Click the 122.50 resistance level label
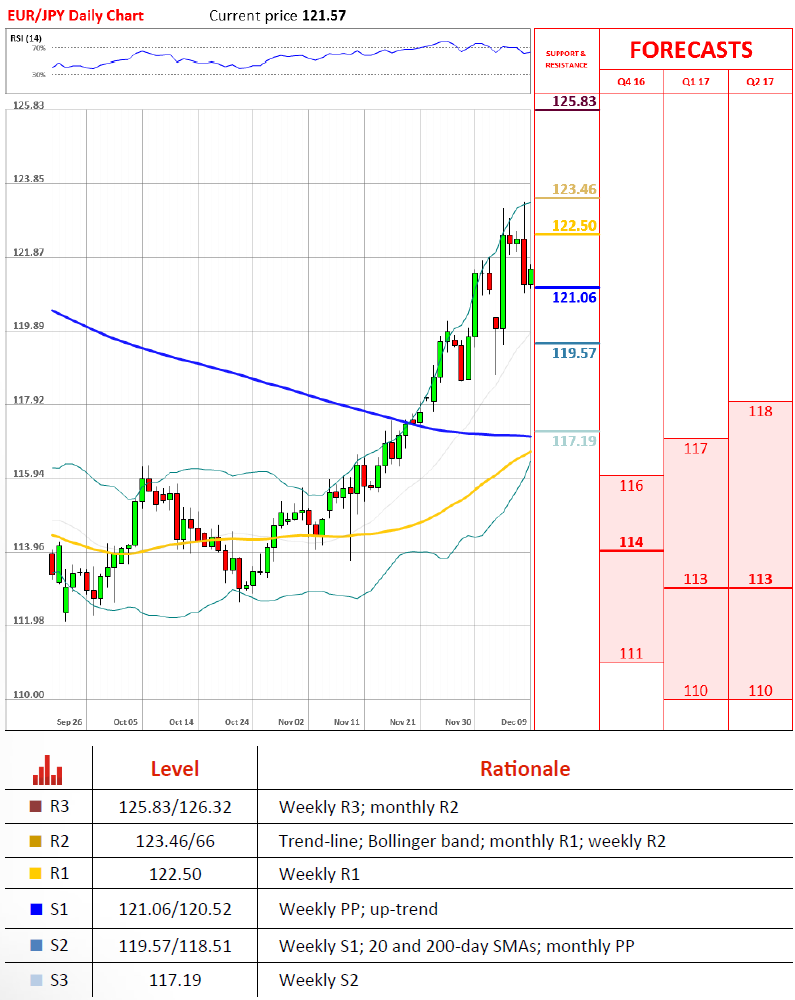The width and height of the screenshot is (795, 1000). tap(574, 225)
